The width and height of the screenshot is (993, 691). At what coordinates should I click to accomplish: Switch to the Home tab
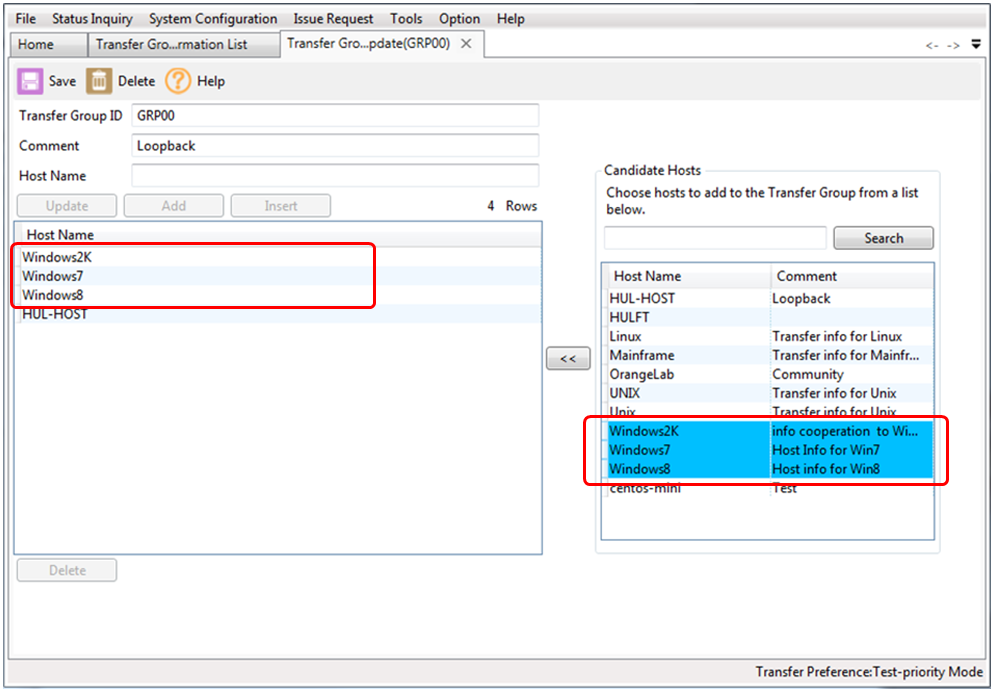pos(36,44)
